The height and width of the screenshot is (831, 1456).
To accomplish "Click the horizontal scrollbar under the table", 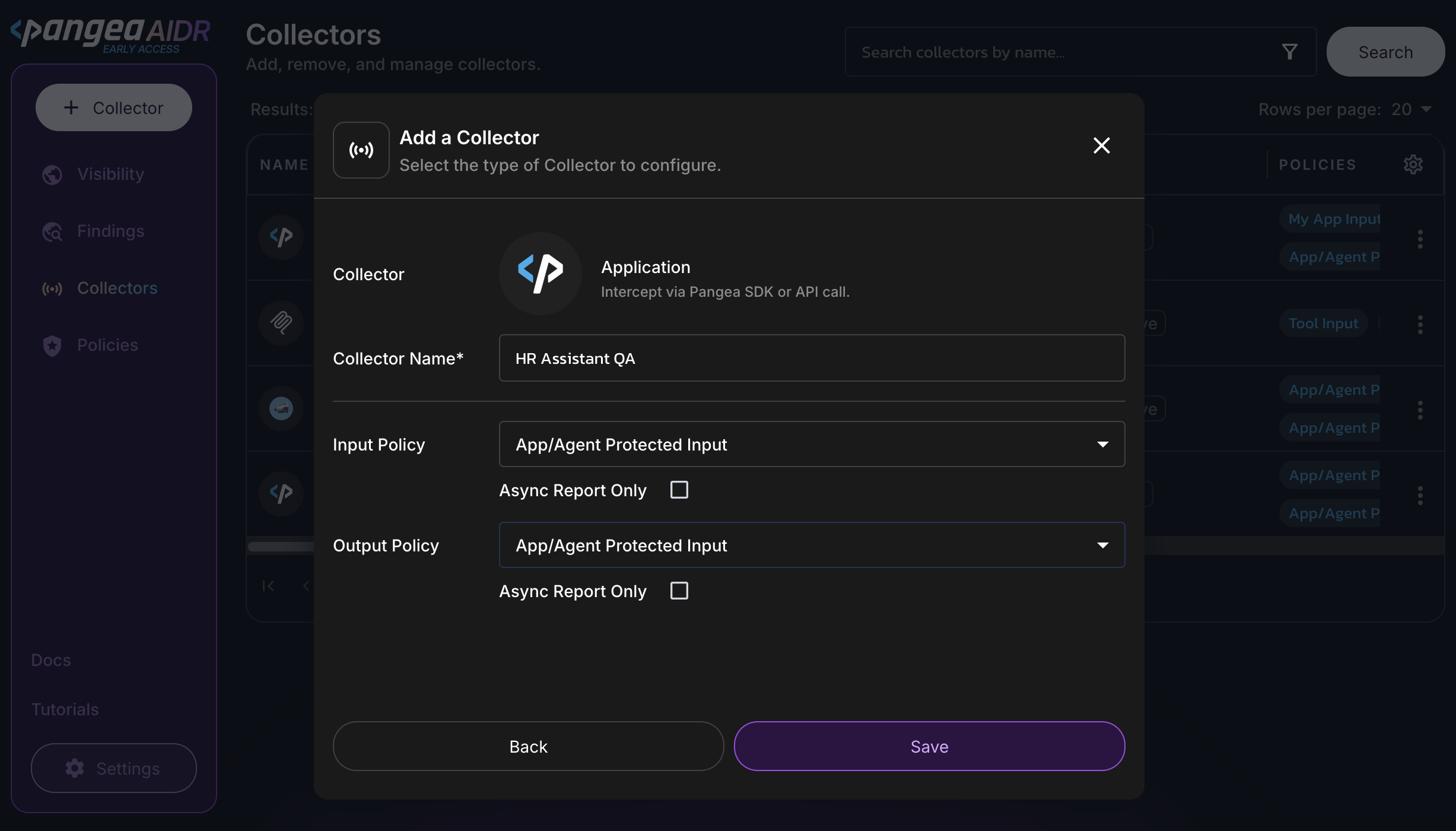I will click(x=280, y=547).
